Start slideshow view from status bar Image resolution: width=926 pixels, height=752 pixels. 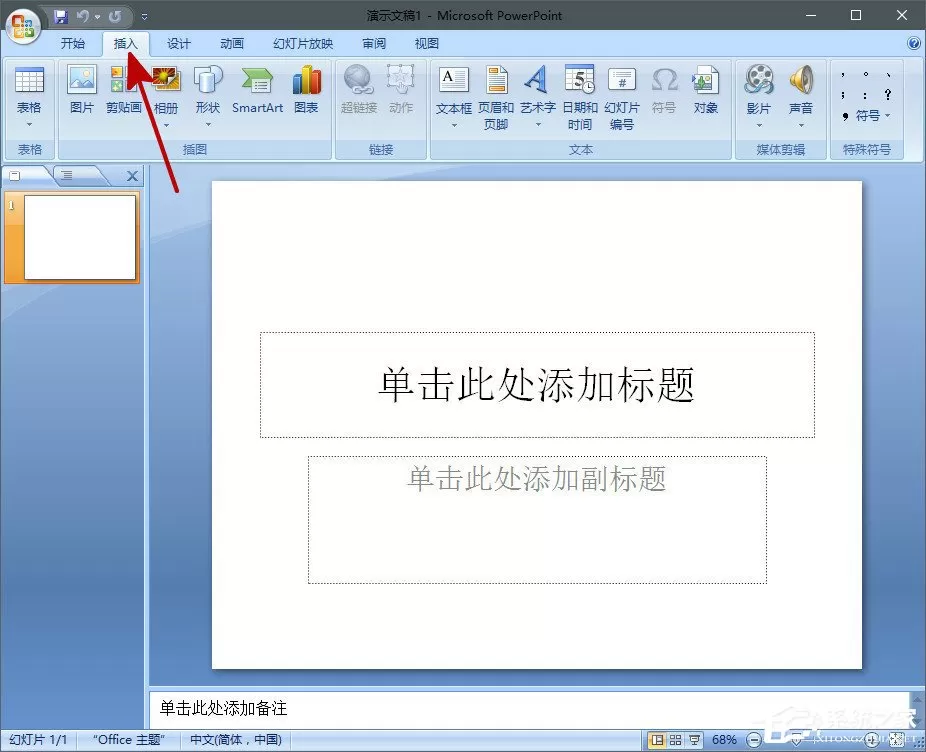(x=694, y=740)
